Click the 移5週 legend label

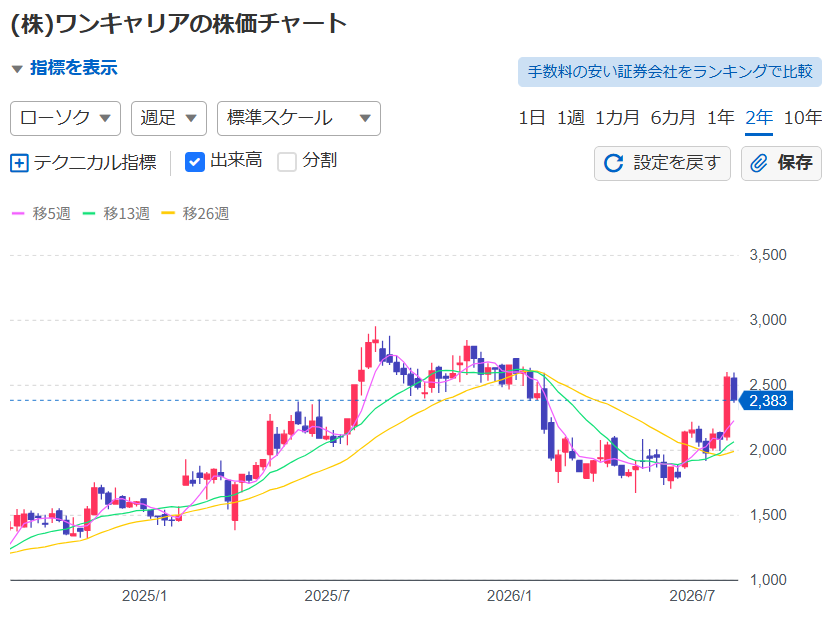(51, 214)
